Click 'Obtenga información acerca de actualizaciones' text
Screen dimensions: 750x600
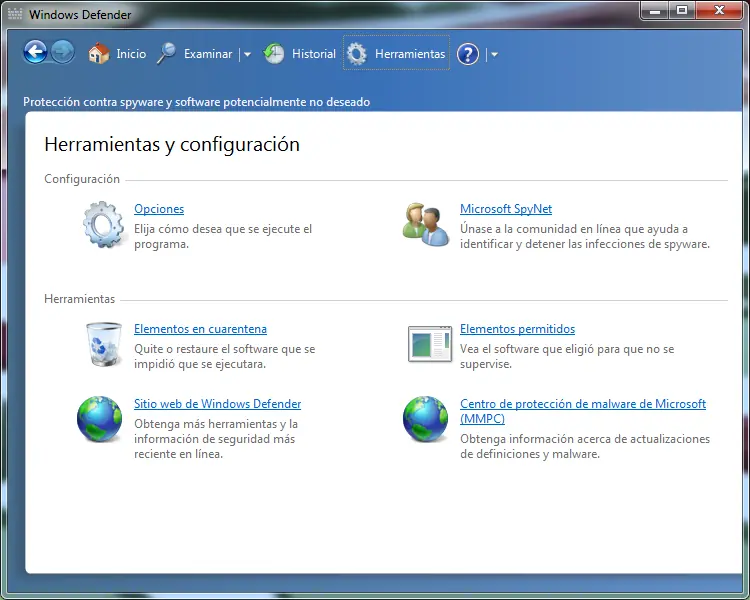[x=585, y=446]
